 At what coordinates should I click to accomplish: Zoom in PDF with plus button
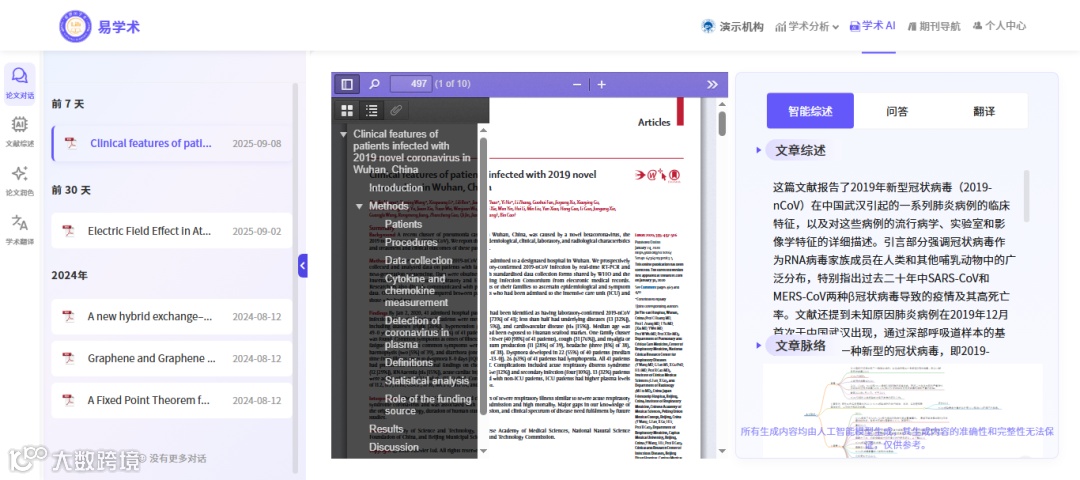point(601,84)
